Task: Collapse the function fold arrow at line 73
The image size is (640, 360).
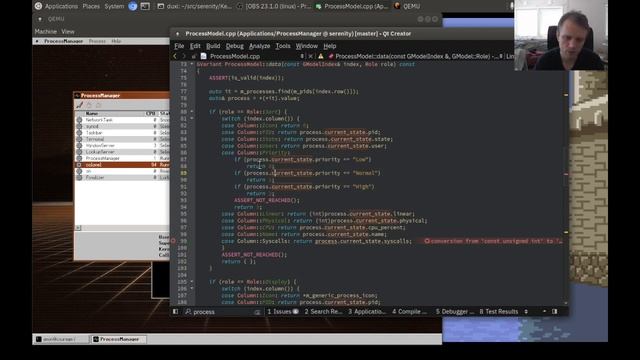Action: coord(192,64)
